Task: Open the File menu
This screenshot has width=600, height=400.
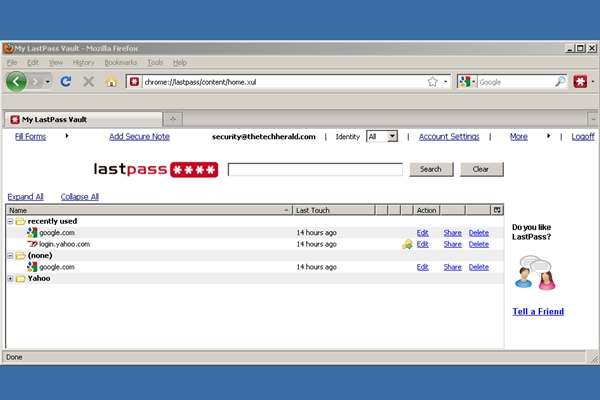Action: pos(12,62)
